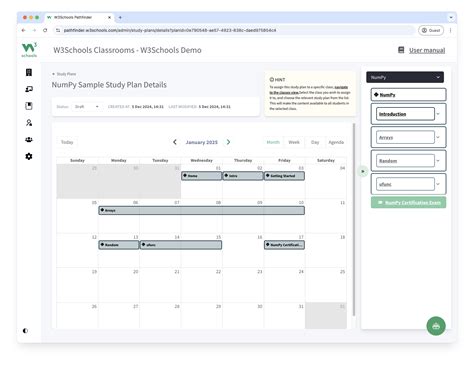The width and height of the screenshot is (474, 365).
Task: Click the HINT lightbulb icon
Action: coord(271,80)
